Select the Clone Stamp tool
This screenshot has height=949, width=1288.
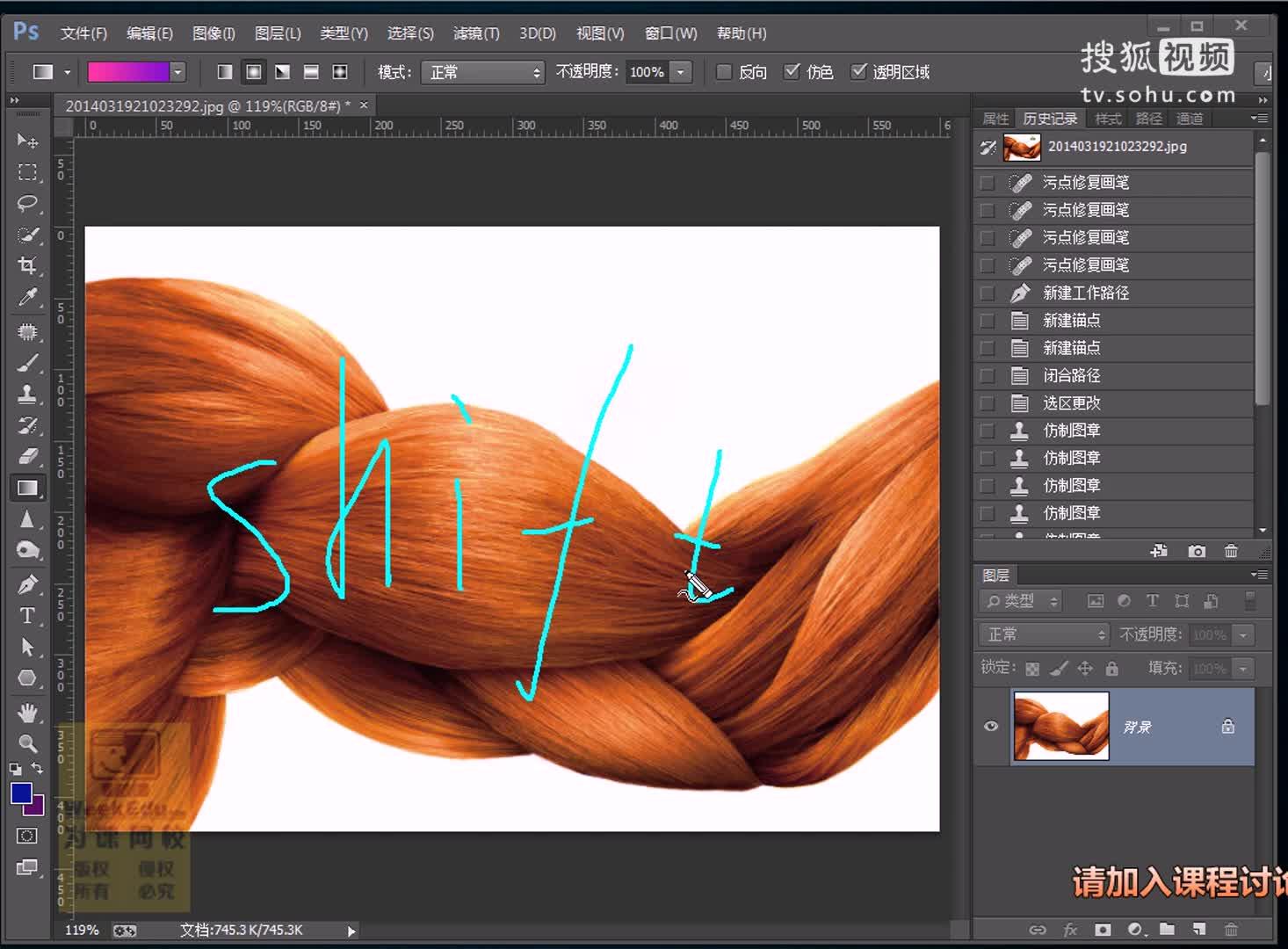[x=28, y=395]
